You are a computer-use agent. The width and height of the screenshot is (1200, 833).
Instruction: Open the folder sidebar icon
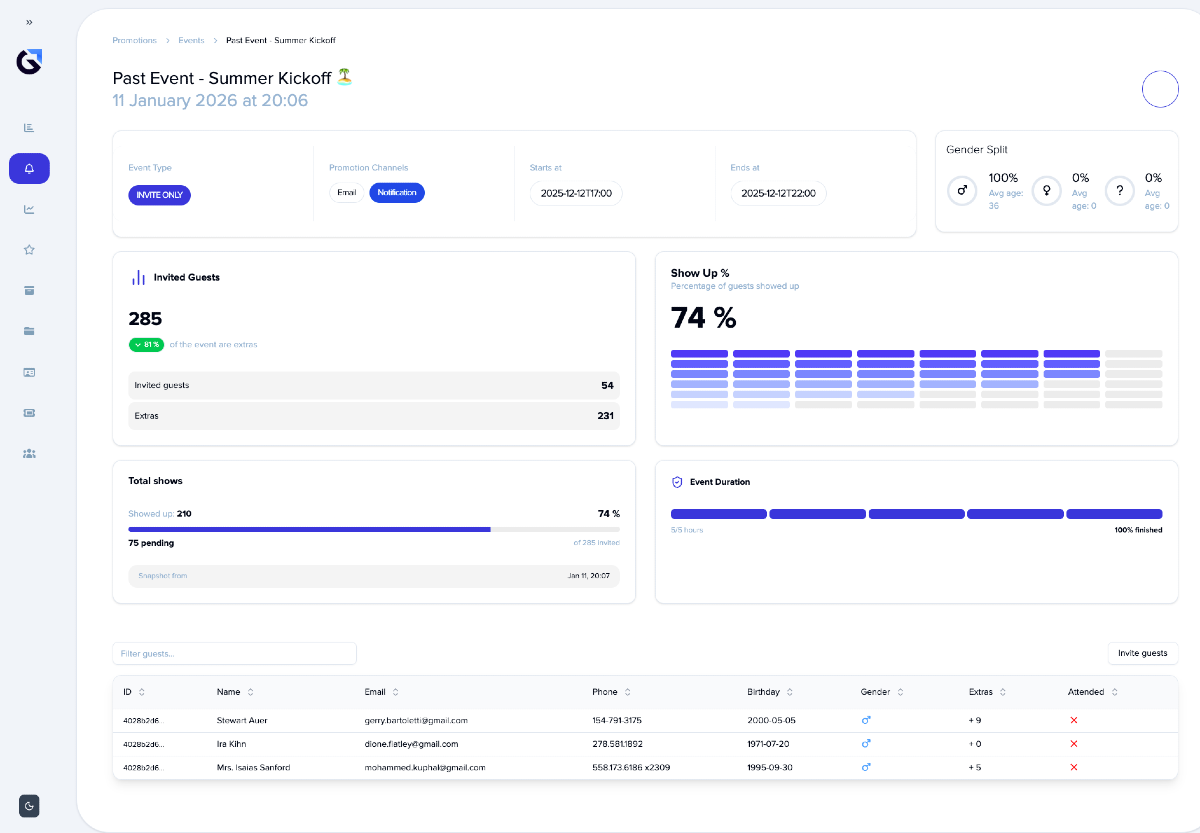click(29, 331)
